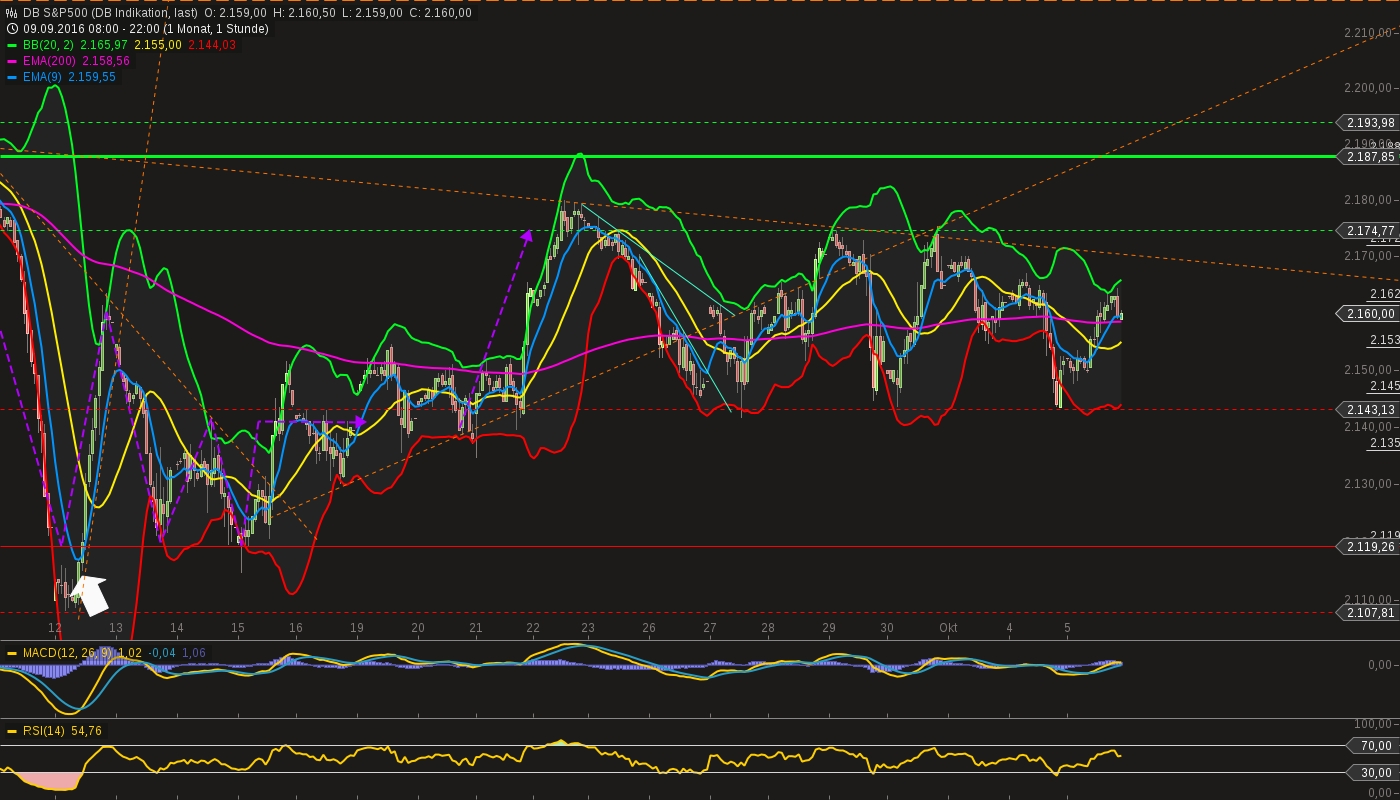Click the MACD signal value -0,04
This screenshot has width=1400, height=800.
(162, 653)
